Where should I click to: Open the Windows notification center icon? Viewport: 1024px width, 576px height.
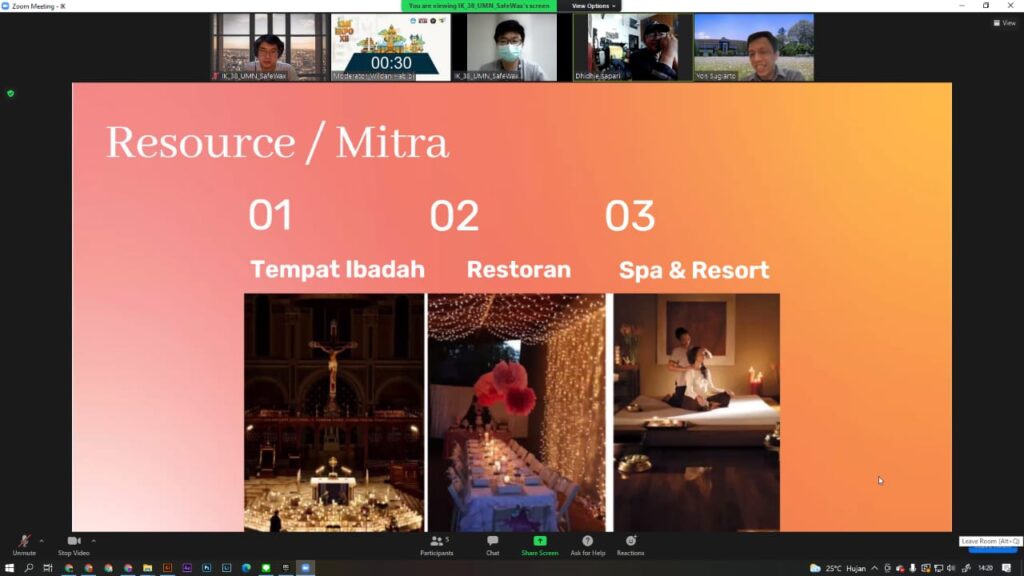point(1006,568)
